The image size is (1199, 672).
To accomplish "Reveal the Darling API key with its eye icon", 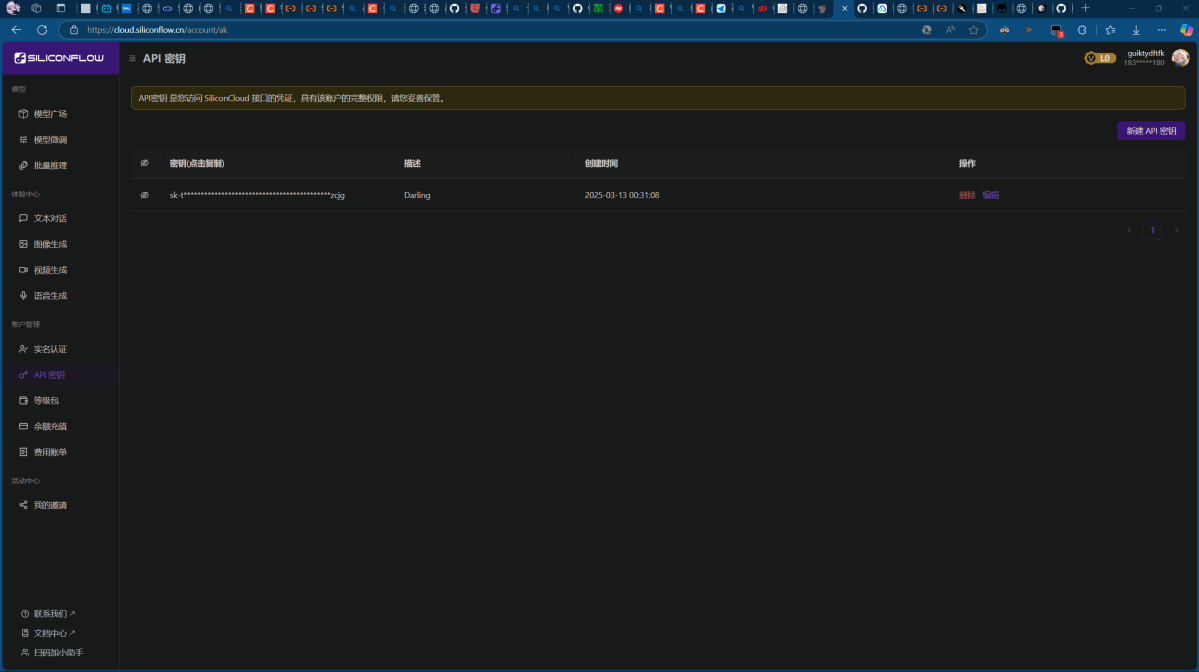I will (x=144, y=195).
